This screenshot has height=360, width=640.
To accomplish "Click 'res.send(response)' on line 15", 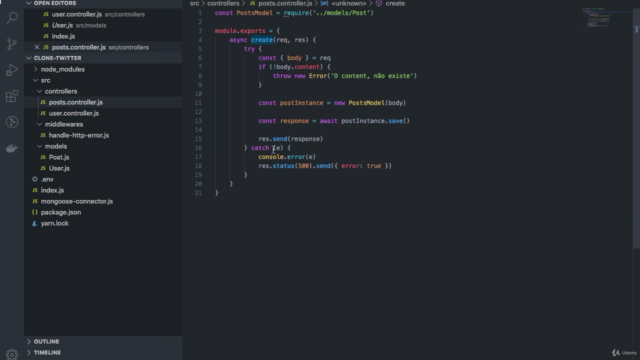I will click(291, 139).
